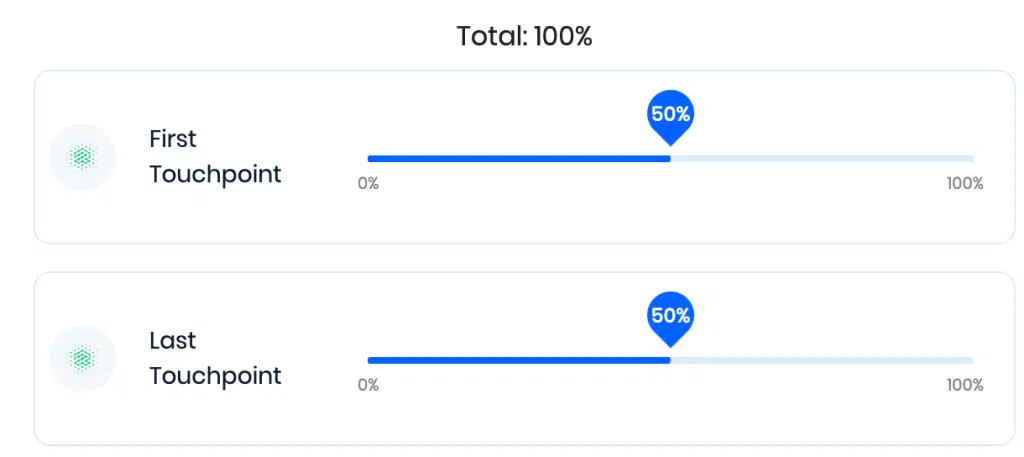Image resolution: width=1024 pixels, height=457 pixels.
Task: Click the 0% label under First Touchpoint slider
Action: (368, 183)
